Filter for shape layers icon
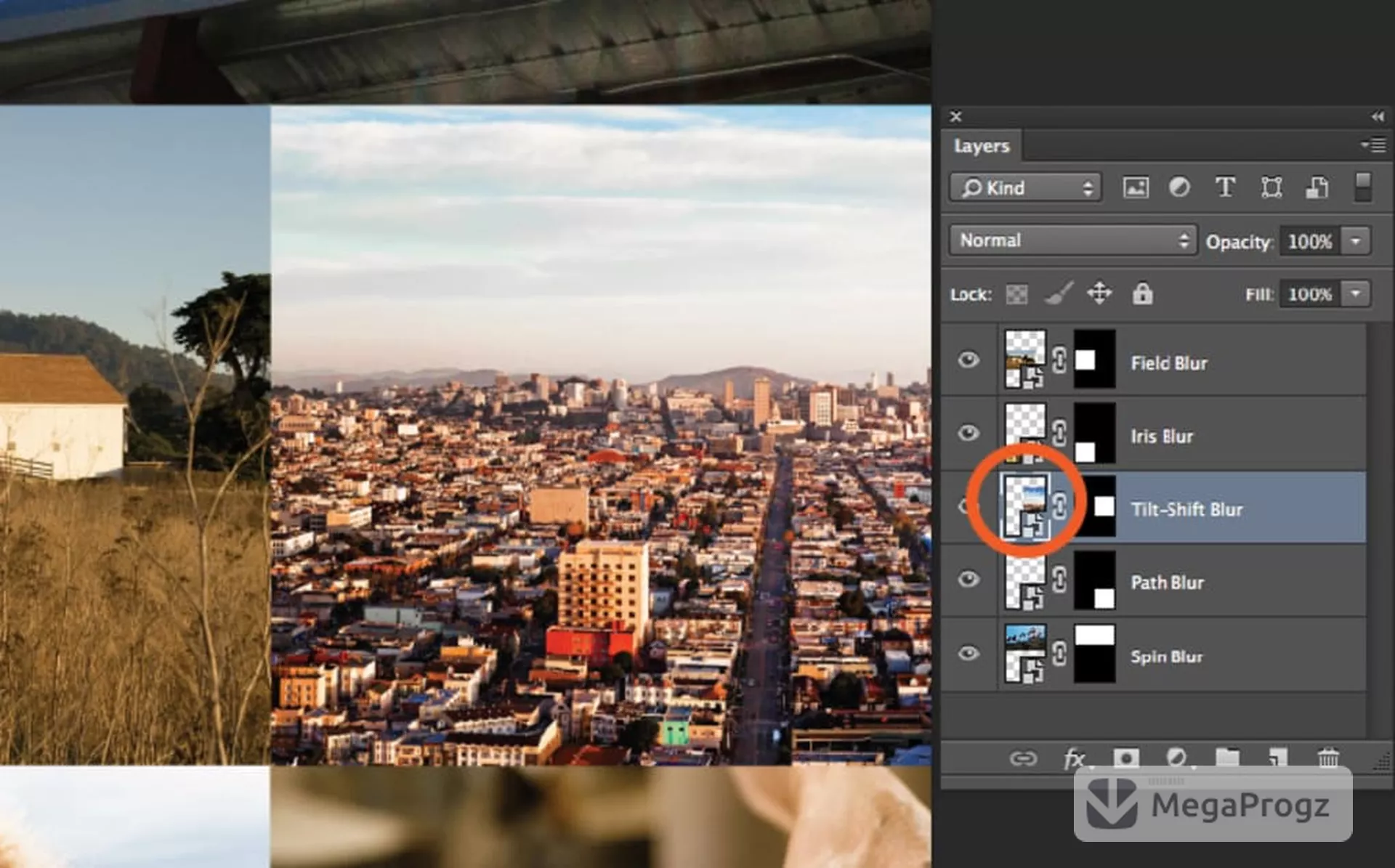The image size is (1395, 868). point(1271,187)
